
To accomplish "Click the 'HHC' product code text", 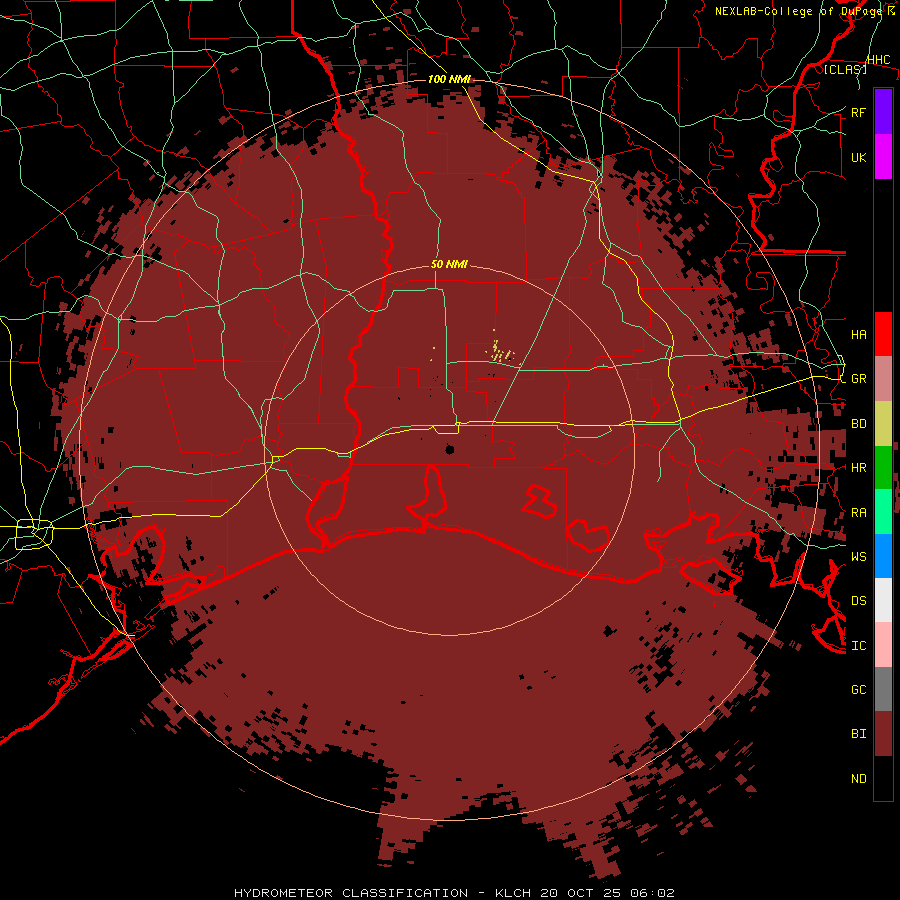I will (879, 60).
